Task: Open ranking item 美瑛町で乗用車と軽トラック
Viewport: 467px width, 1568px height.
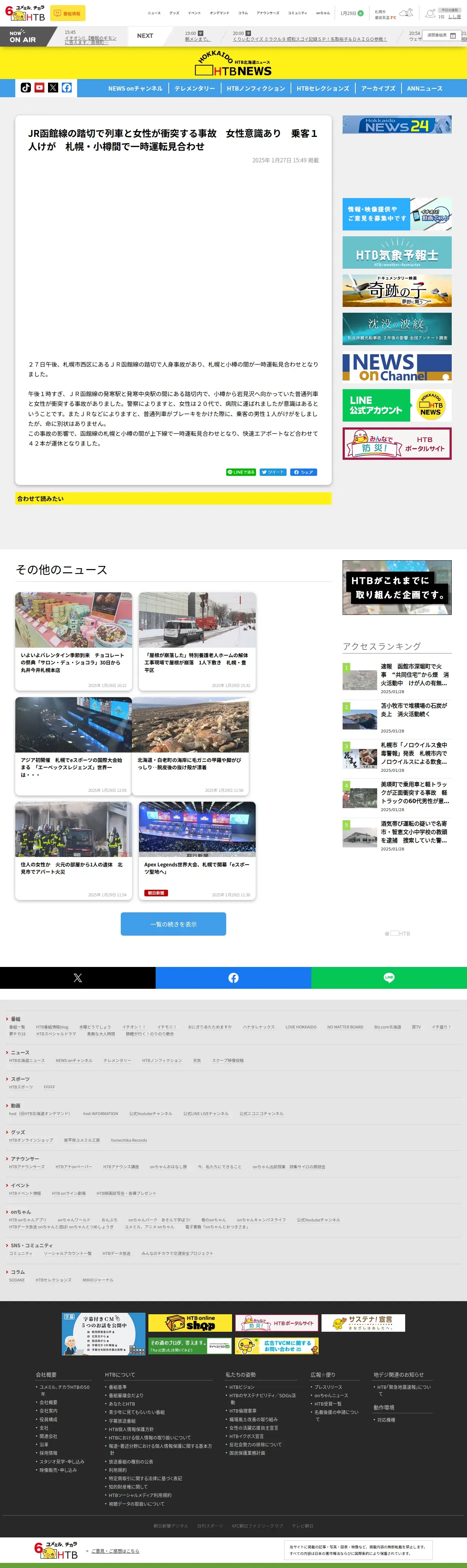Action: 397,796
